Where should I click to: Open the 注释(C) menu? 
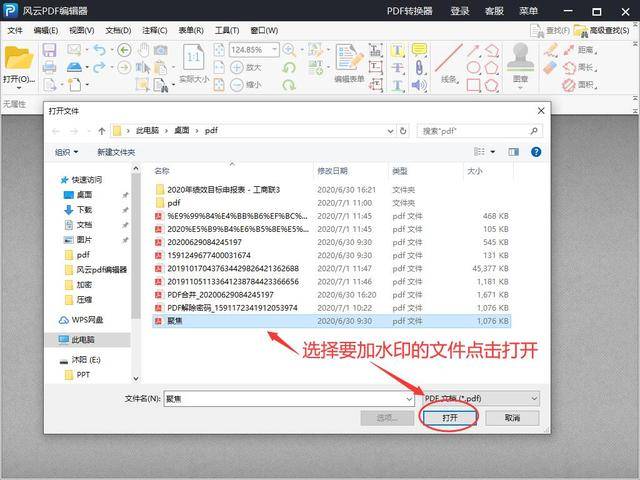pos(155,31)
